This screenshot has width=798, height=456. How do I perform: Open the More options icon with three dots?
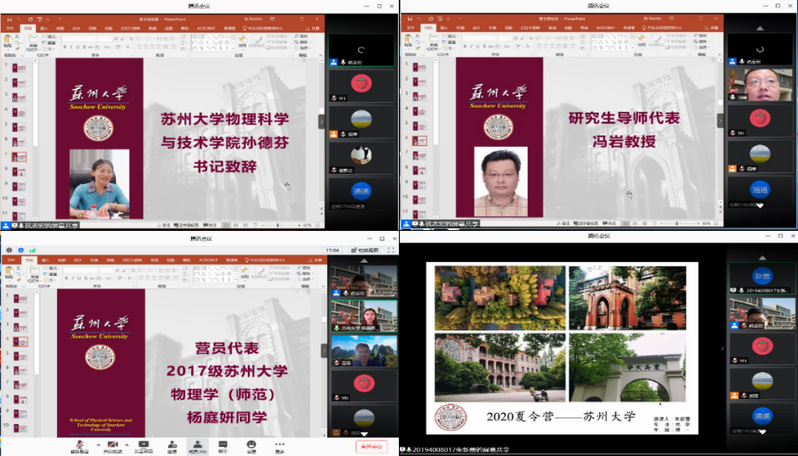point(279,446)
